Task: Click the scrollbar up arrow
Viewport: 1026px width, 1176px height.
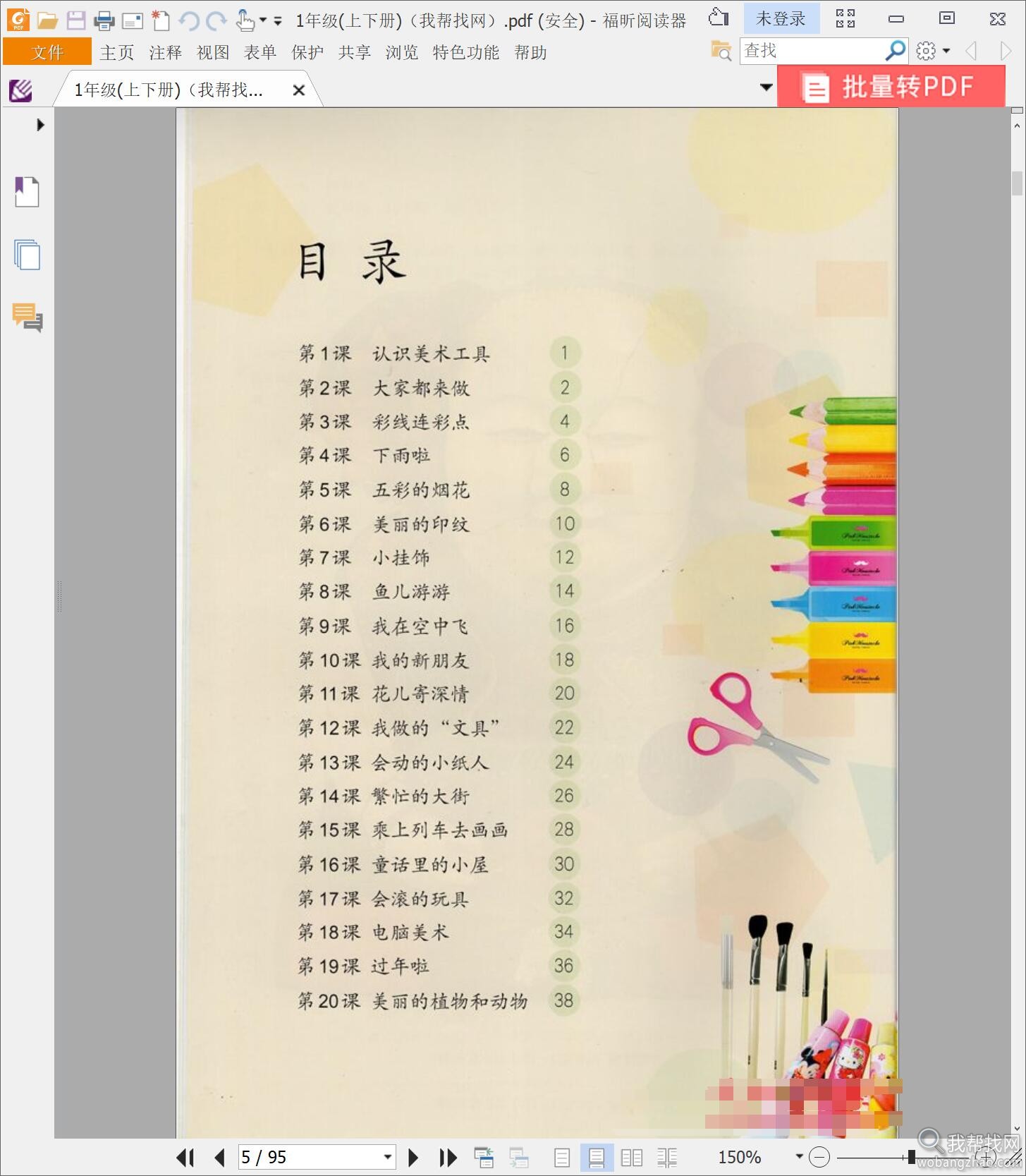Action: pos(1017,126)
